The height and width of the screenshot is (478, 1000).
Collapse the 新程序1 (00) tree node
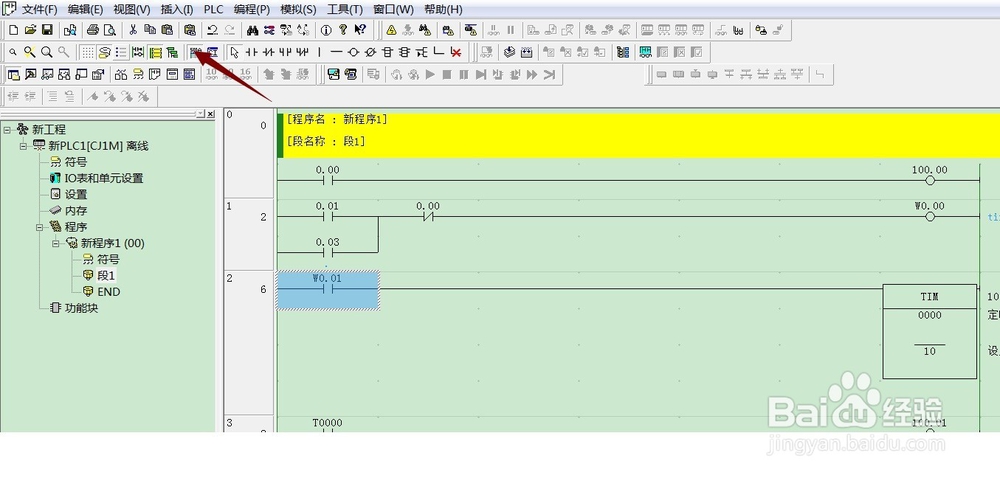click(55, 243)
